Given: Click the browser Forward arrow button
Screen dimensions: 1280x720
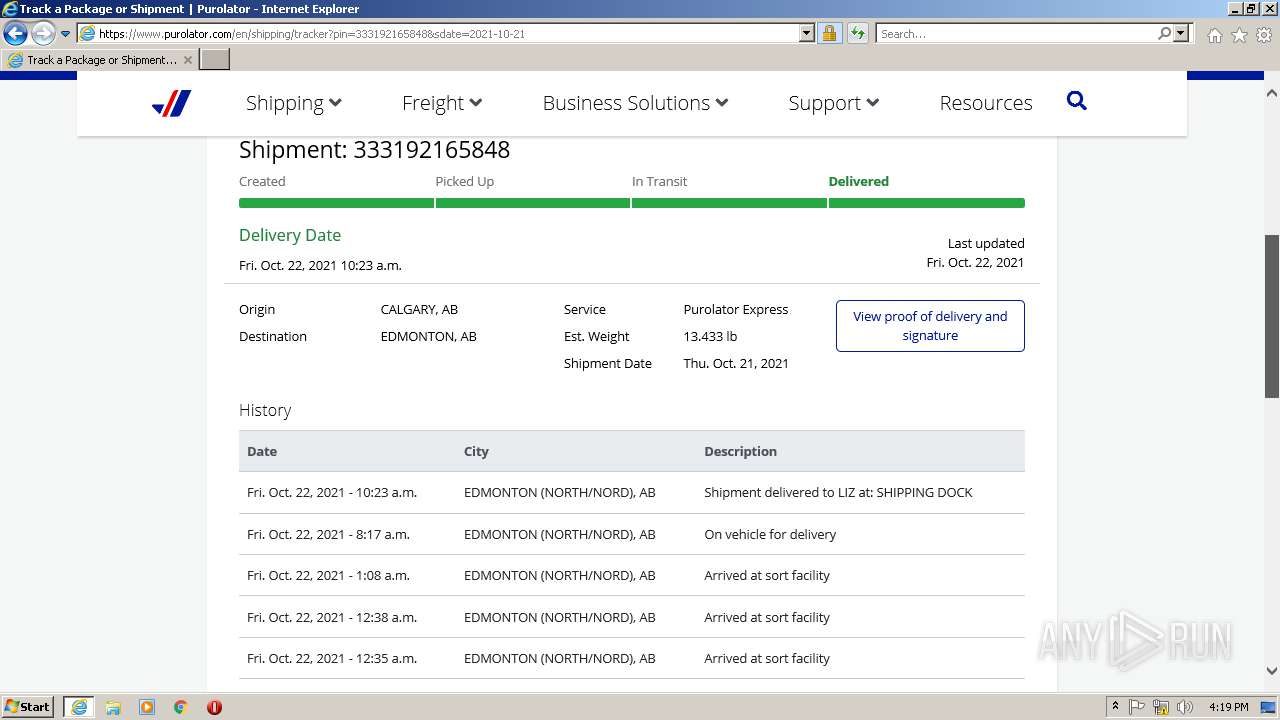Looking at the screenshot, I should click(42, 33).
